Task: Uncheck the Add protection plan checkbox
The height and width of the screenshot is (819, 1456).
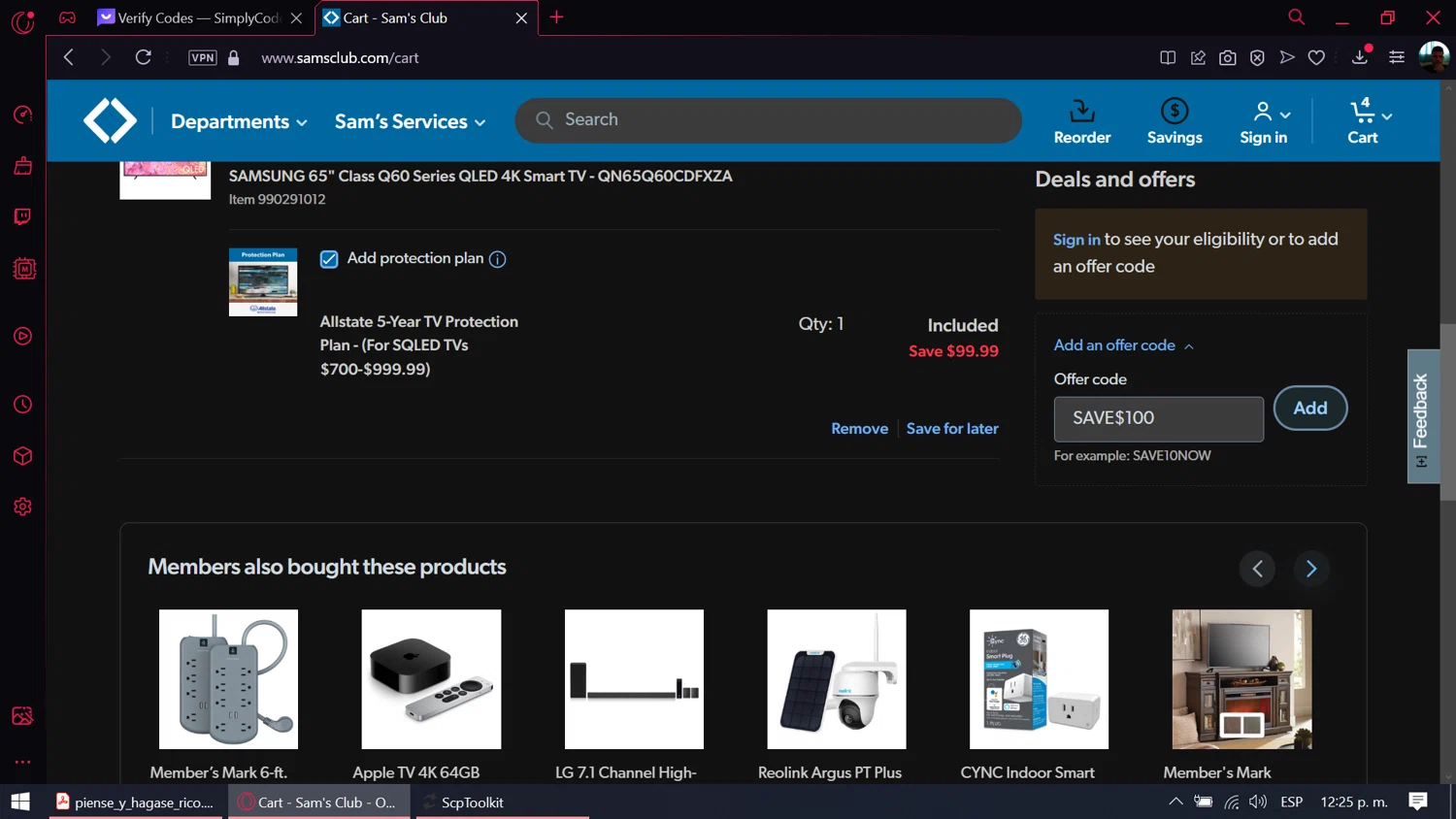Action: [x=329, y=259]
